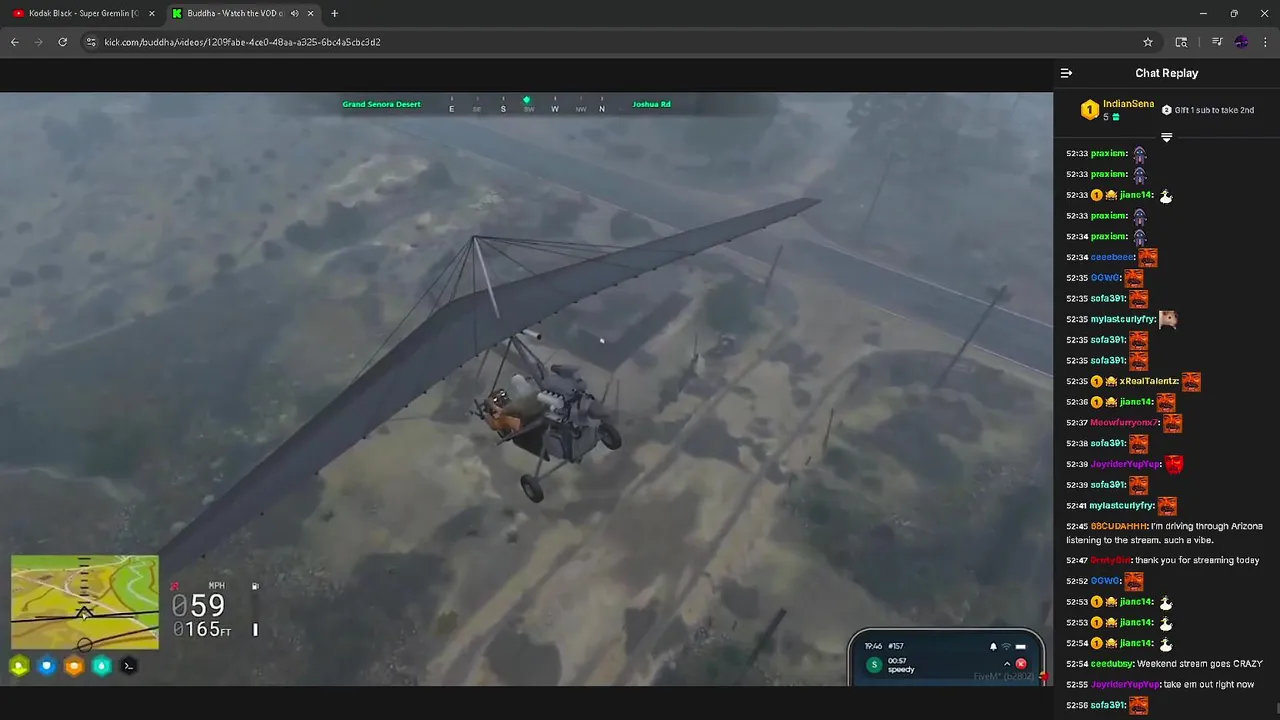Image resolution: width=1280 pixels, height=720 pixels.
Task: Click the 'Joshua Rd' street label
Action: tap(651, 104)
